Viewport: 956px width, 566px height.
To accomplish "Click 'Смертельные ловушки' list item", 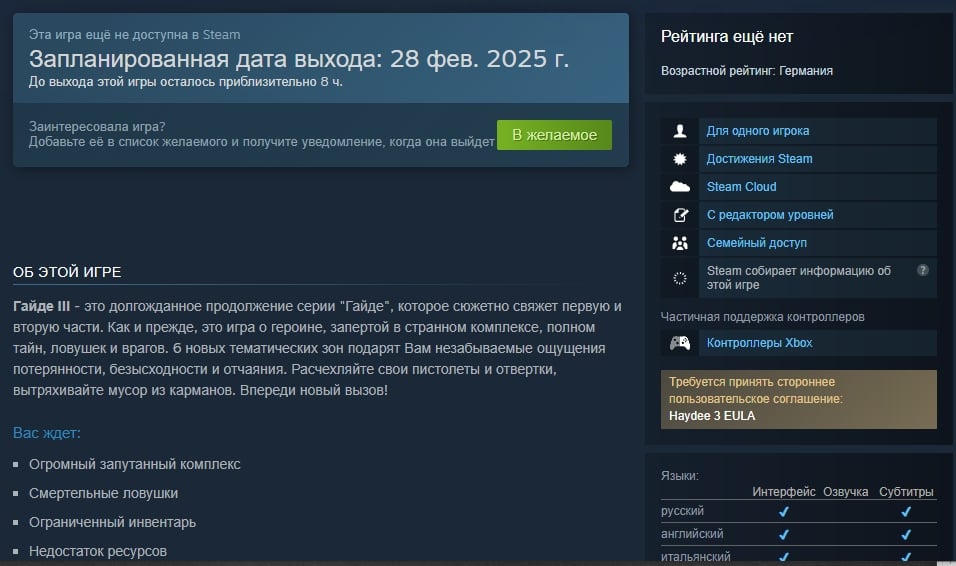I will 104,493.
